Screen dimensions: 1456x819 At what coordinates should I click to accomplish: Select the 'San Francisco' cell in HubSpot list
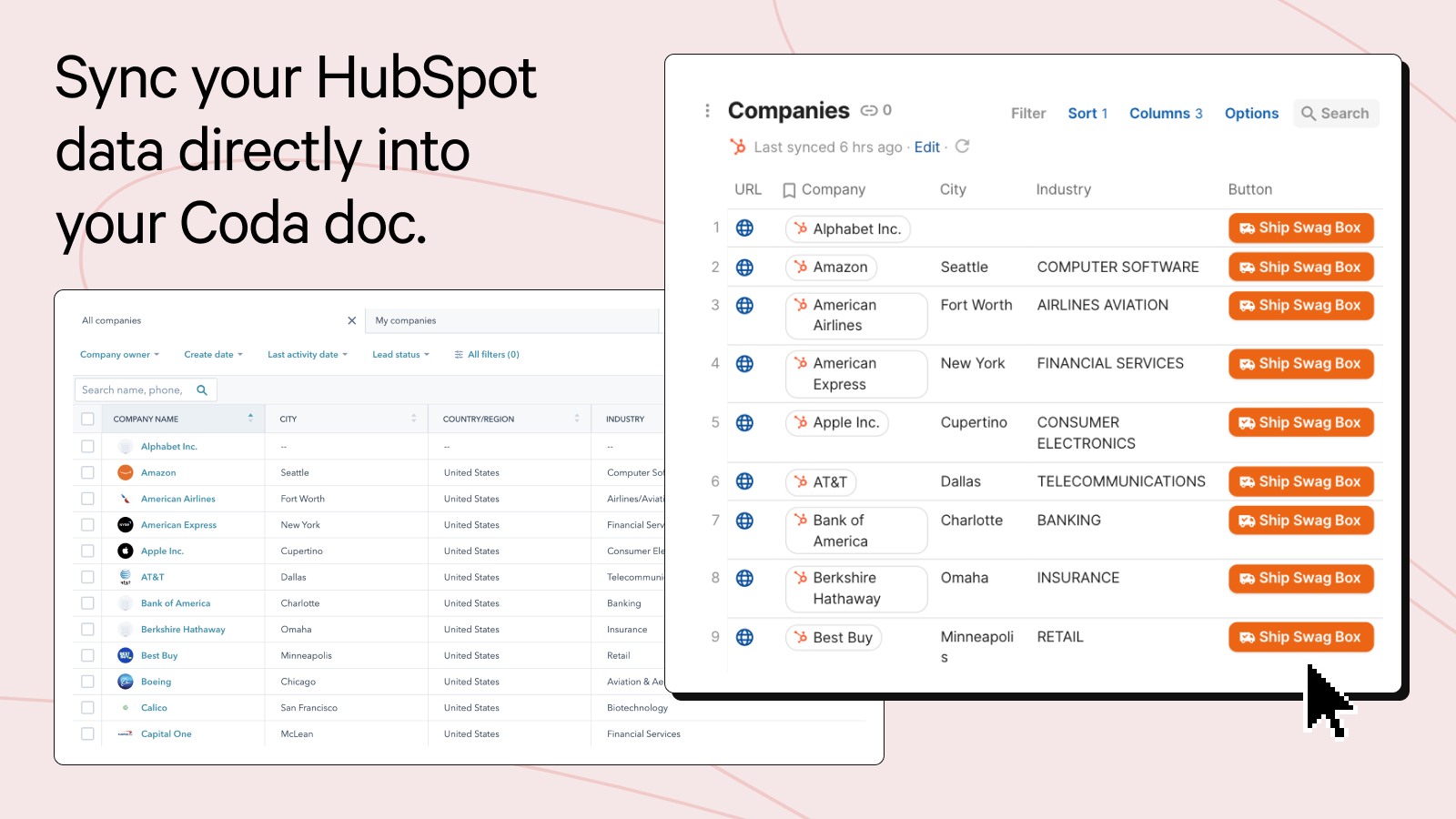pyautogui.click(x=308, y=708)
